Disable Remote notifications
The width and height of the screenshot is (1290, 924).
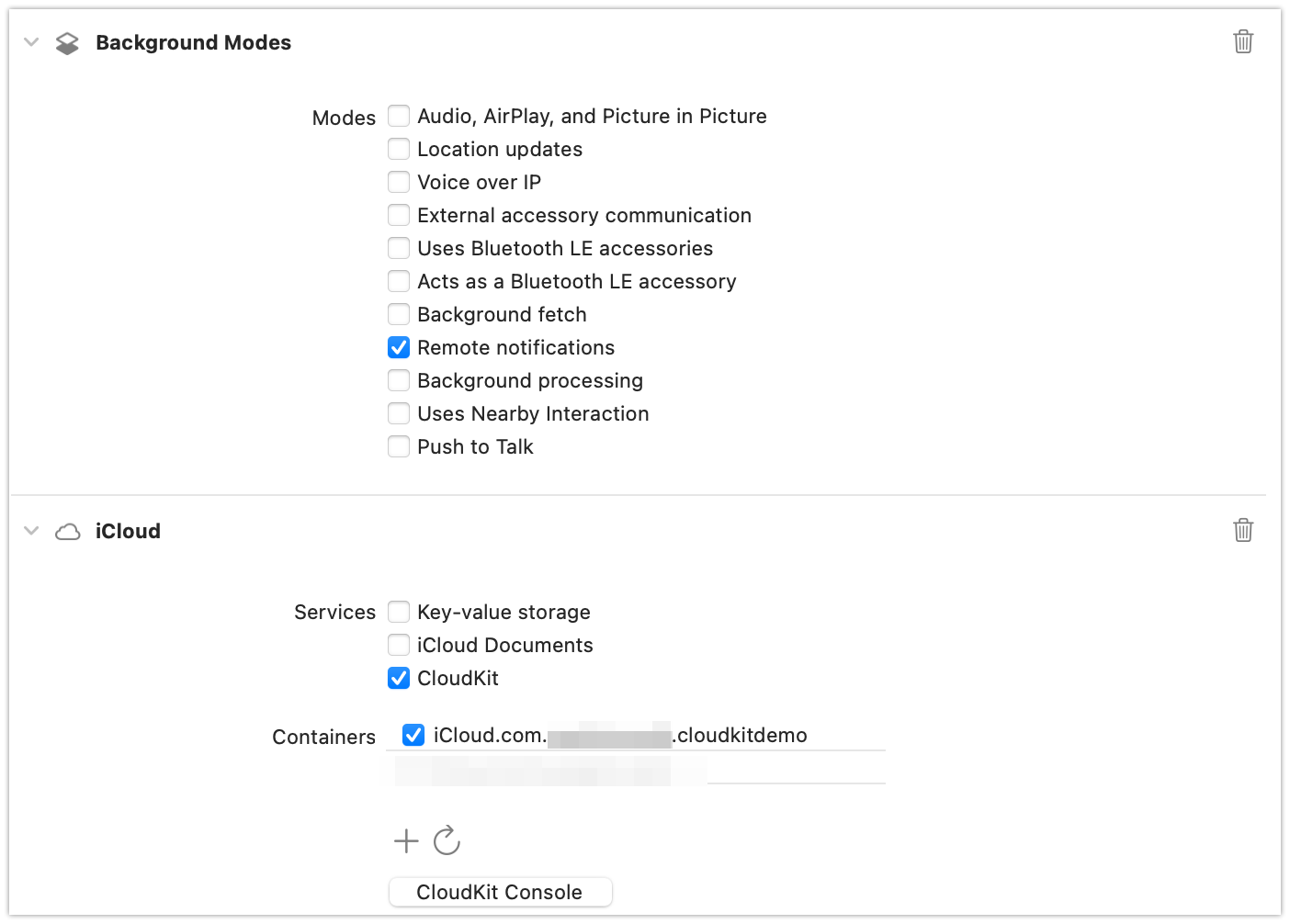point(398,347)
